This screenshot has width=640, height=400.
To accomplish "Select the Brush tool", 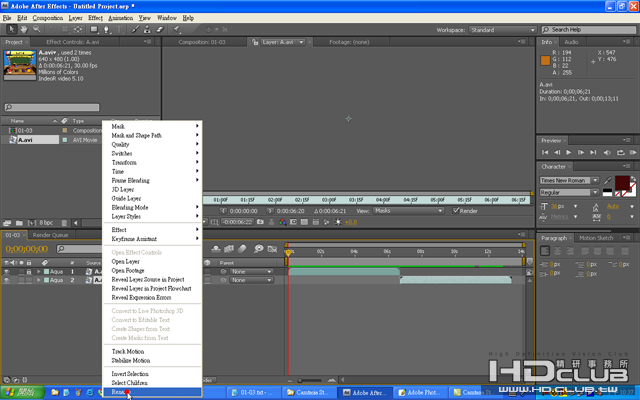I will 136,29.
